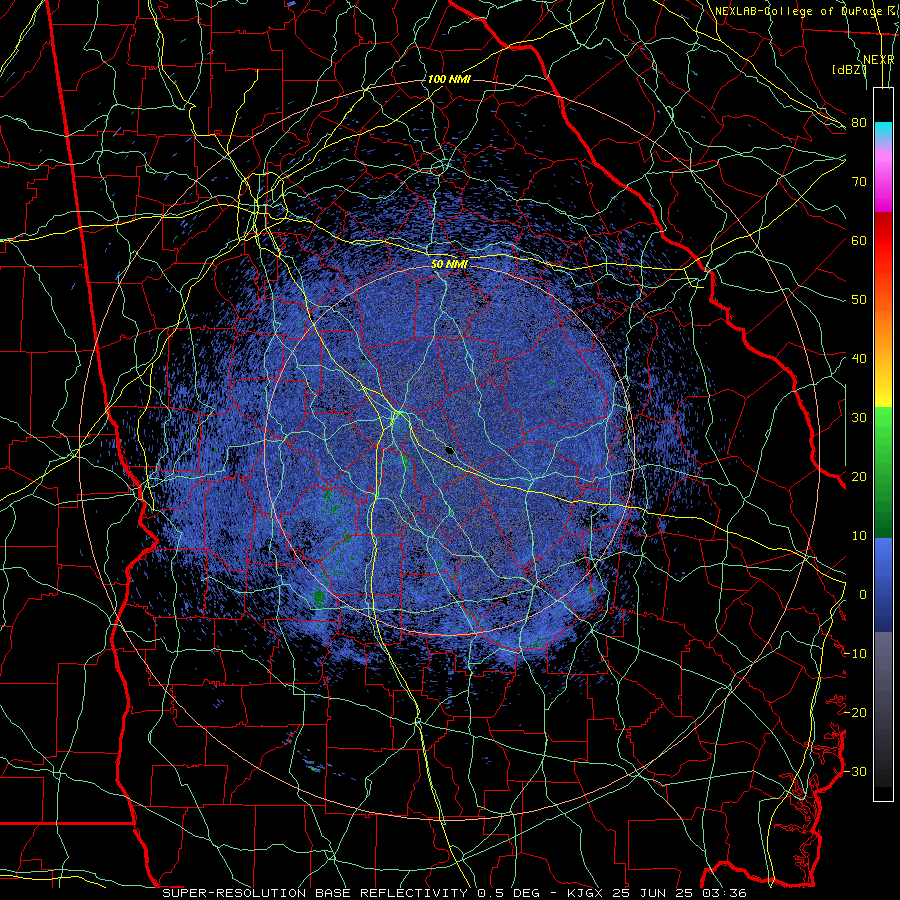
Task: Click the 10 value on the dBZ scale
Action: click(859, 536)
